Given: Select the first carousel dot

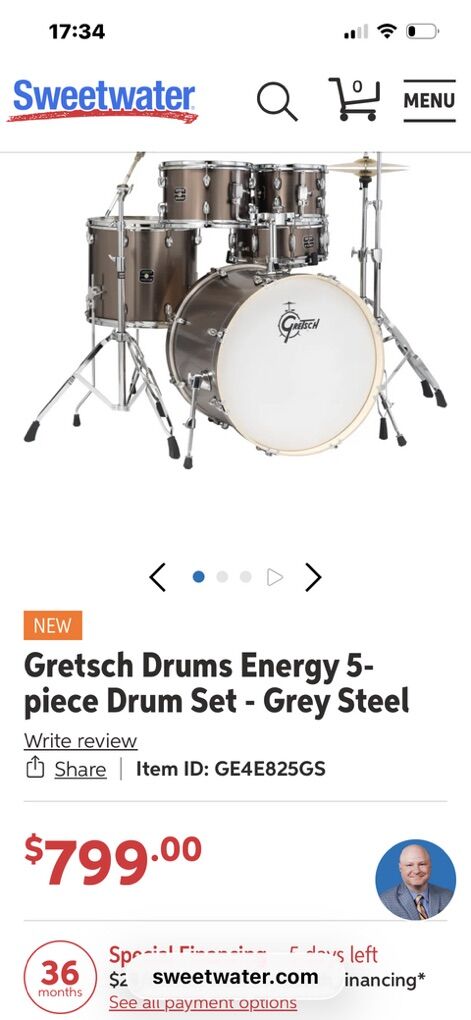Looking at the screenshot, I should pyautogui.click(x=199, y=577).
